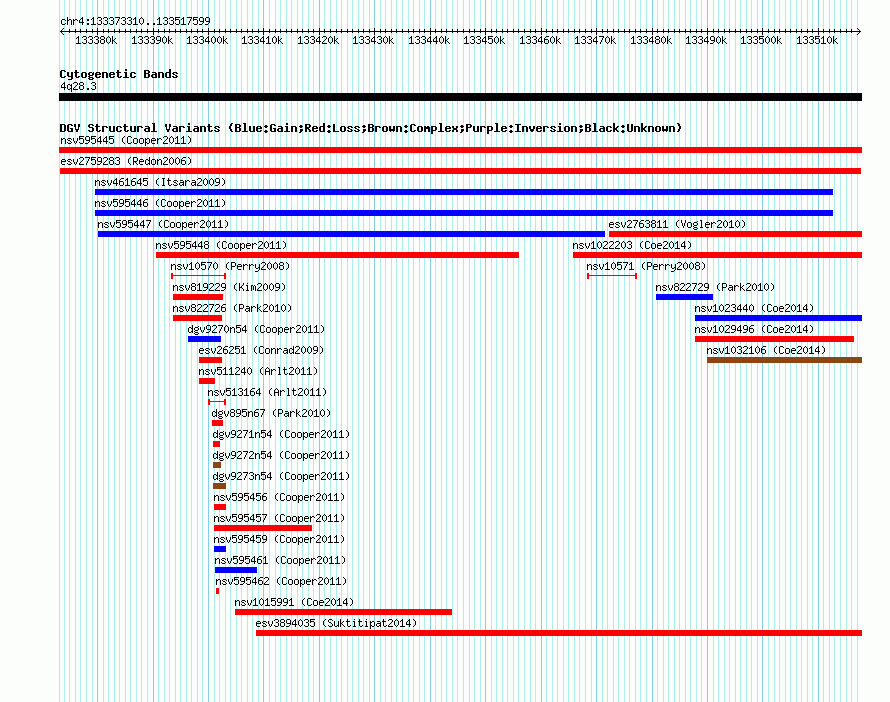Select dgv9270n54 (Cooper2011) label
The height and width of the screenshot is (702, 890).
point(256,329)
